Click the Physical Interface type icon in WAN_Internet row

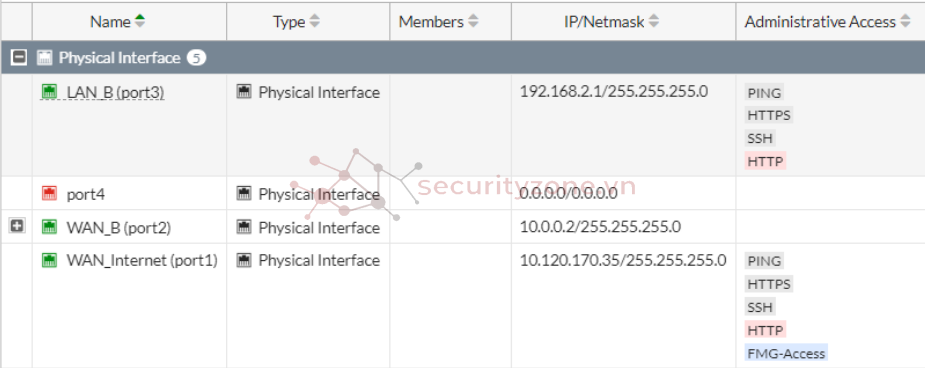coord(244,260)
